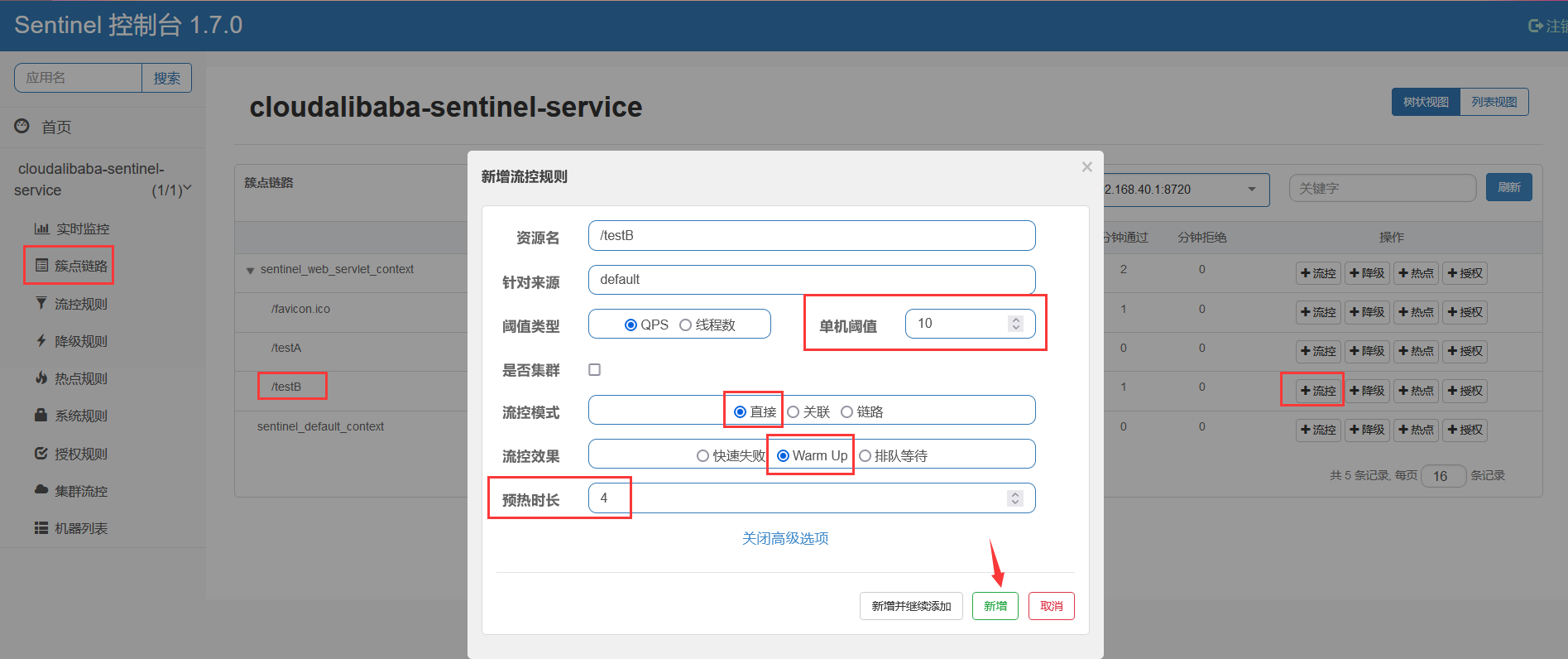Click 新增 to add the rule
The height and width of the screenshot is (659, 1568).
pos(995,606)
